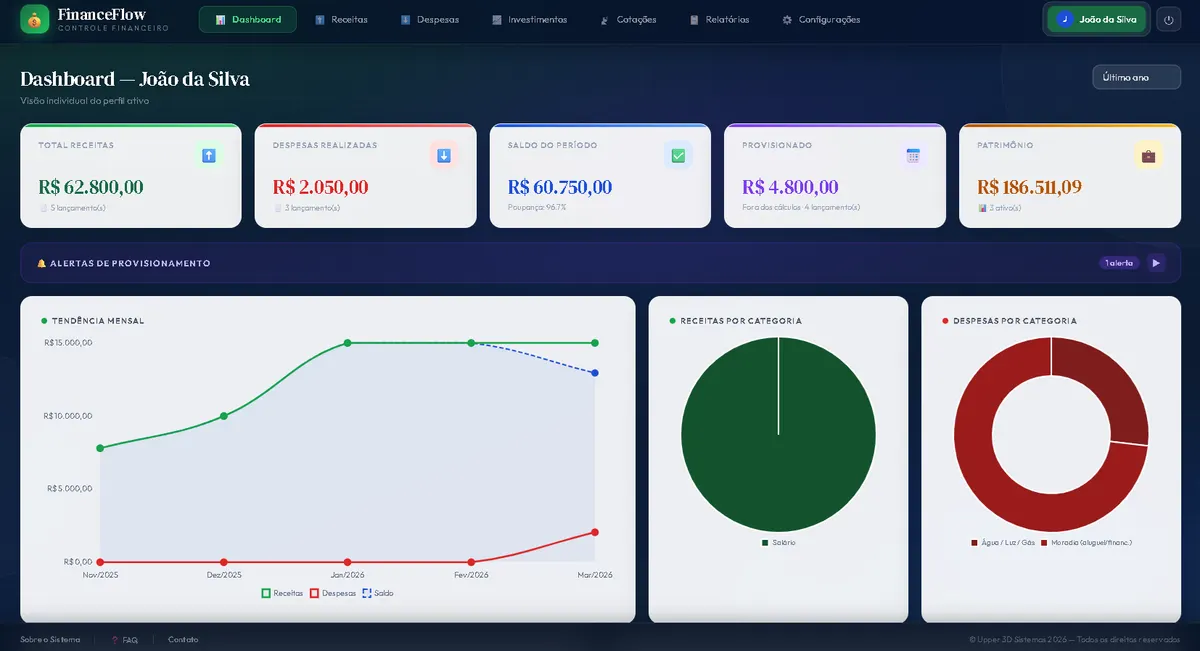Image resolution: width=1200 pixels, height=651 pixels.
Task: Open the Despesas tab
Action: (430, 19)
